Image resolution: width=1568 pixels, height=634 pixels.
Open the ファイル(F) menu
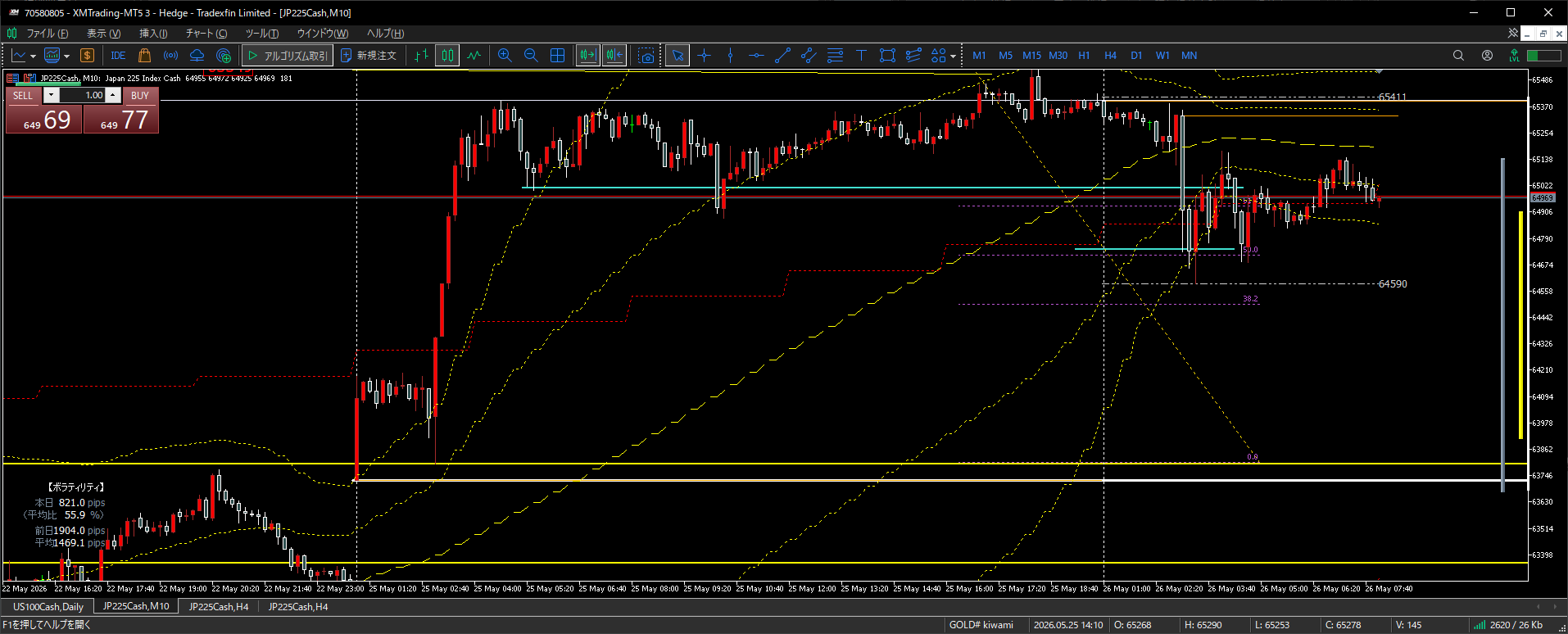click(47, 34)
